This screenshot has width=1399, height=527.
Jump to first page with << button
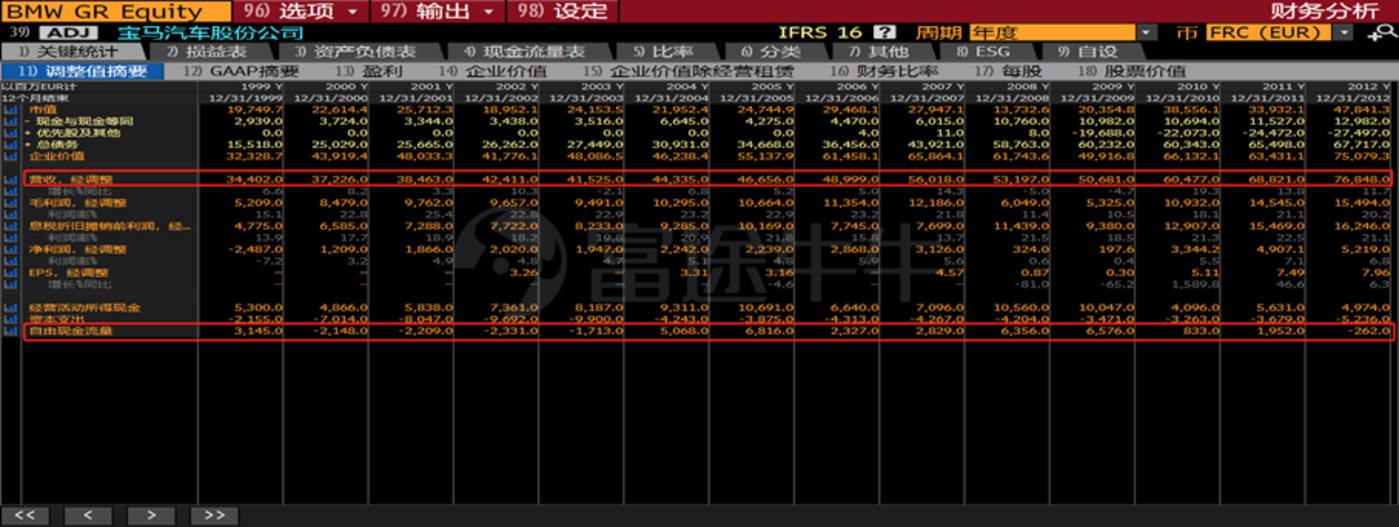27,514
